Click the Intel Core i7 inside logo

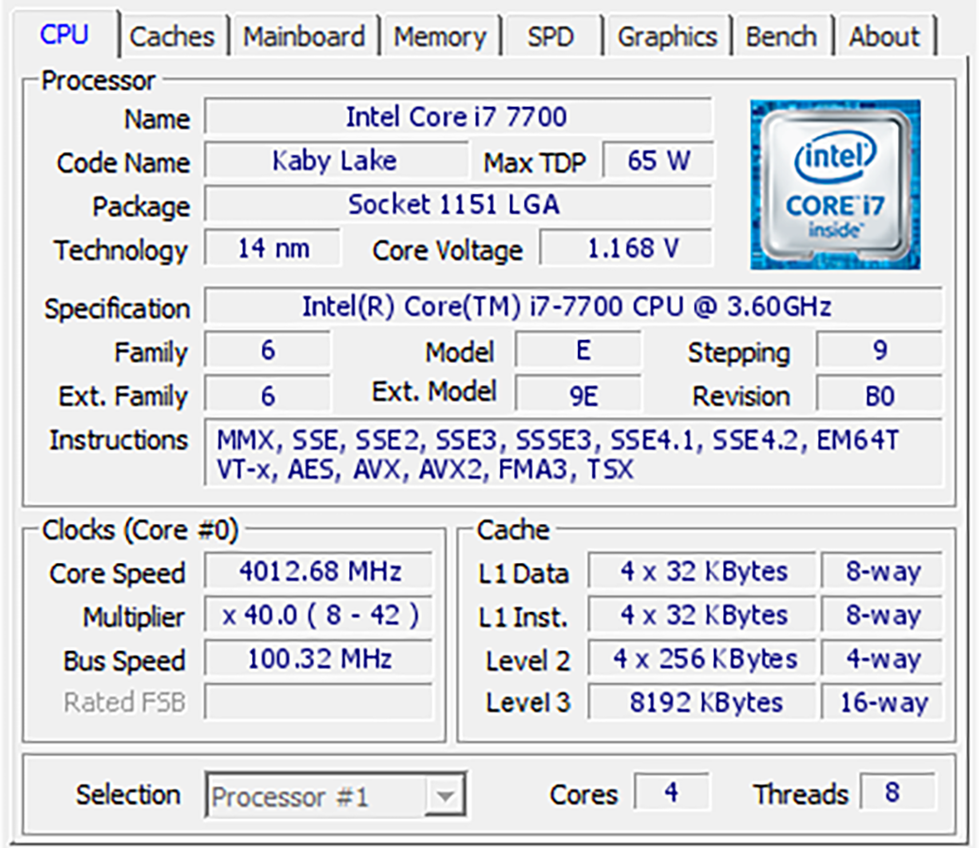coord(835,185)
